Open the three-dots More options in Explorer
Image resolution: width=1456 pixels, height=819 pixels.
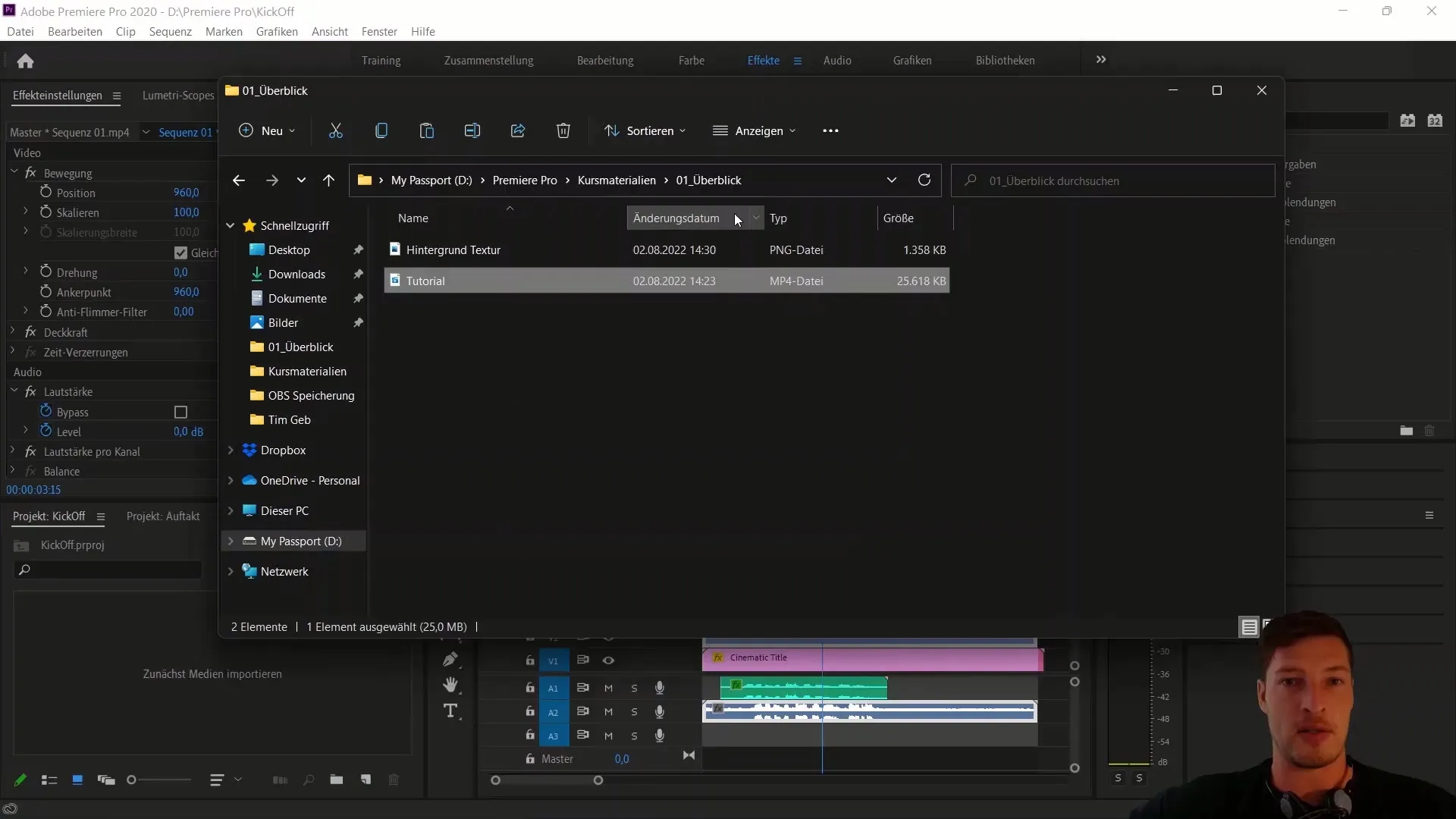click(x=831, y=130)
